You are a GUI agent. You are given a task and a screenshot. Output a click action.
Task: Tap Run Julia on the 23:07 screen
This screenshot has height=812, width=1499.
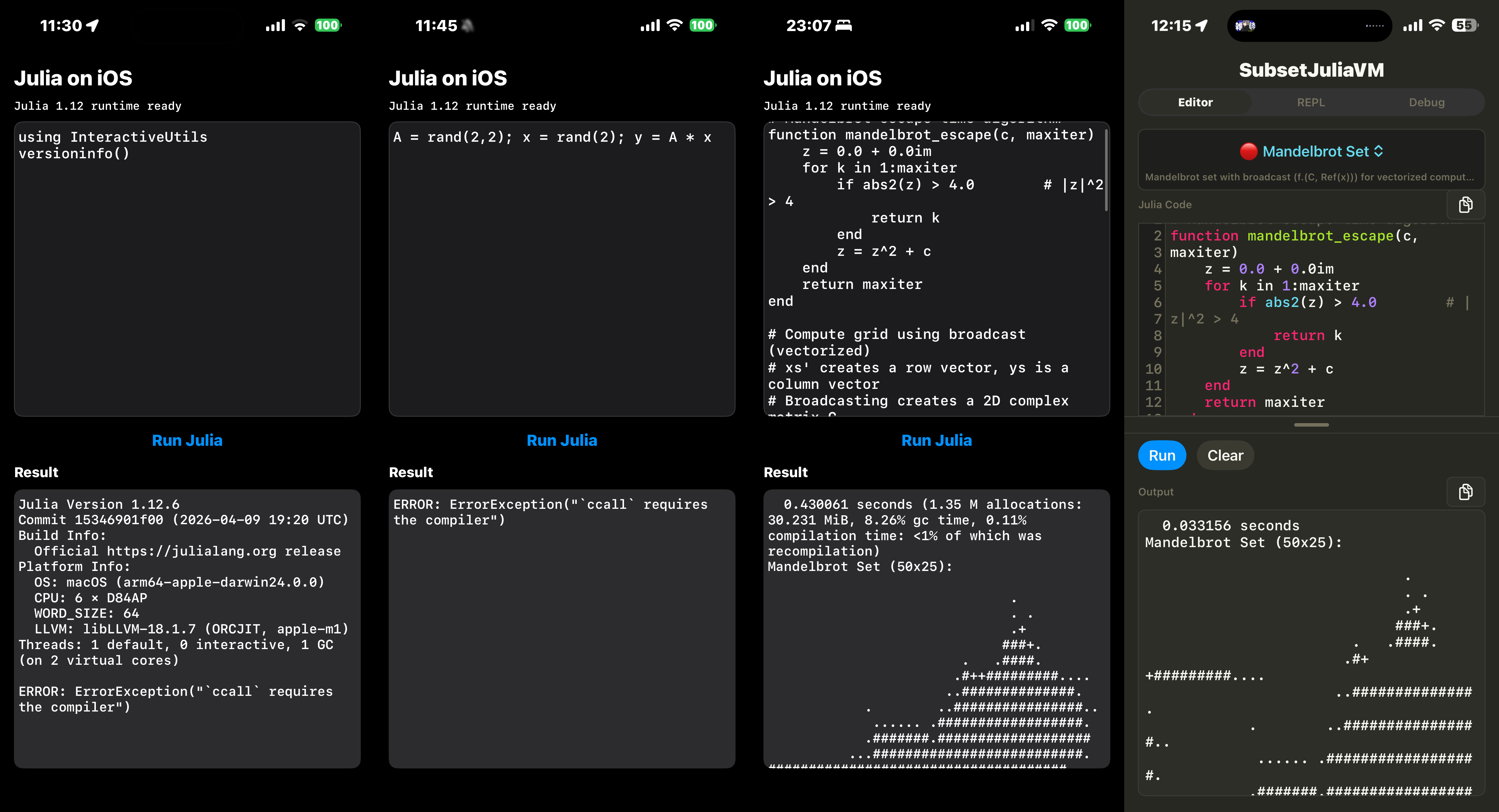click(937, 440)
